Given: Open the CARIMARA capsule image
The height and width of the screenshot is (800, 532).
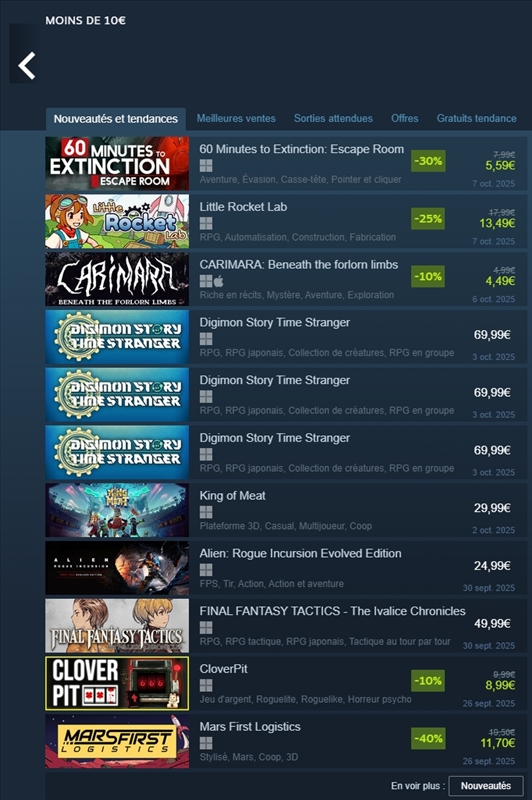Looking at the screenshot, I should (117, 280).
